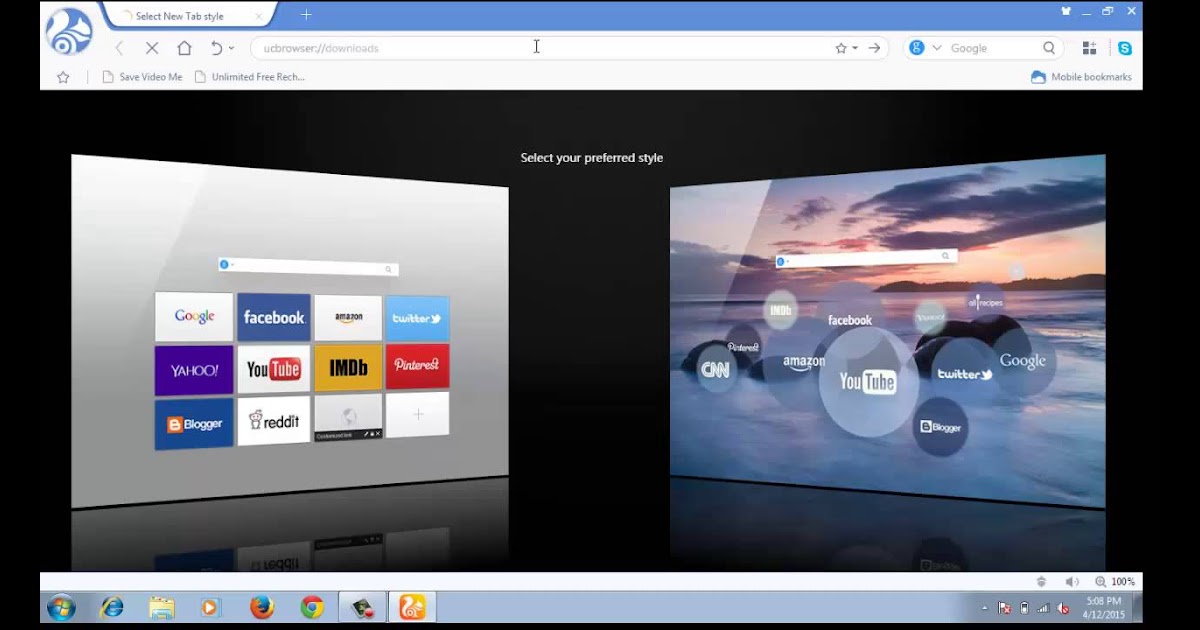The width and height of the screenshot is (1200, 630).
Task: Open the zoom control showing 100%
Action: coord(1115,581)
